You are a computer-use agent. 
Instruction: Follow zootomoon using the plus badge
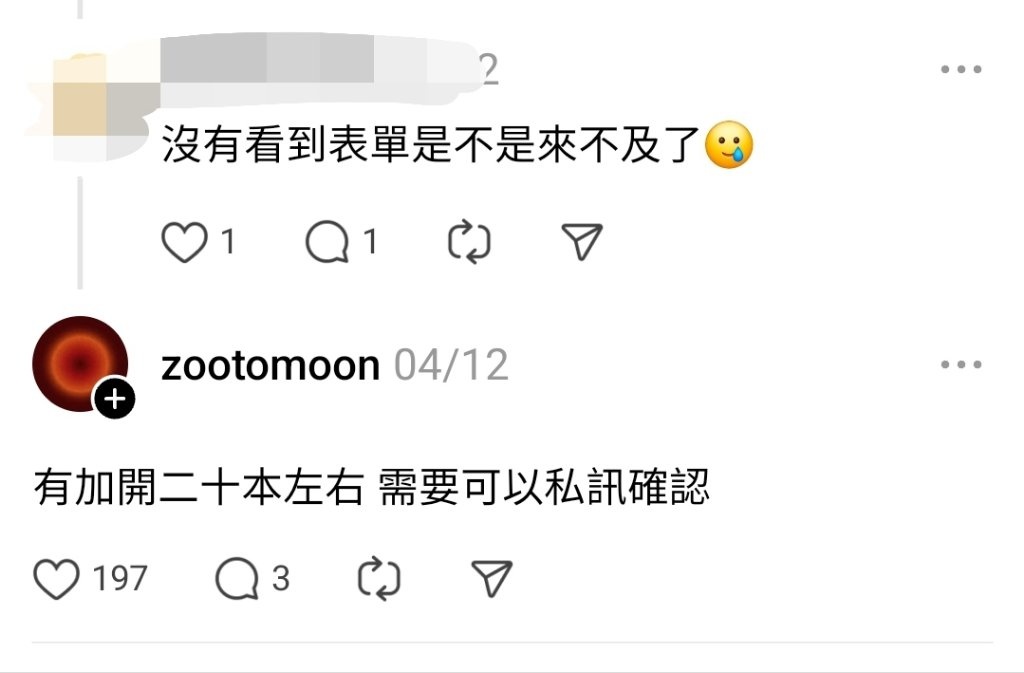115,398
